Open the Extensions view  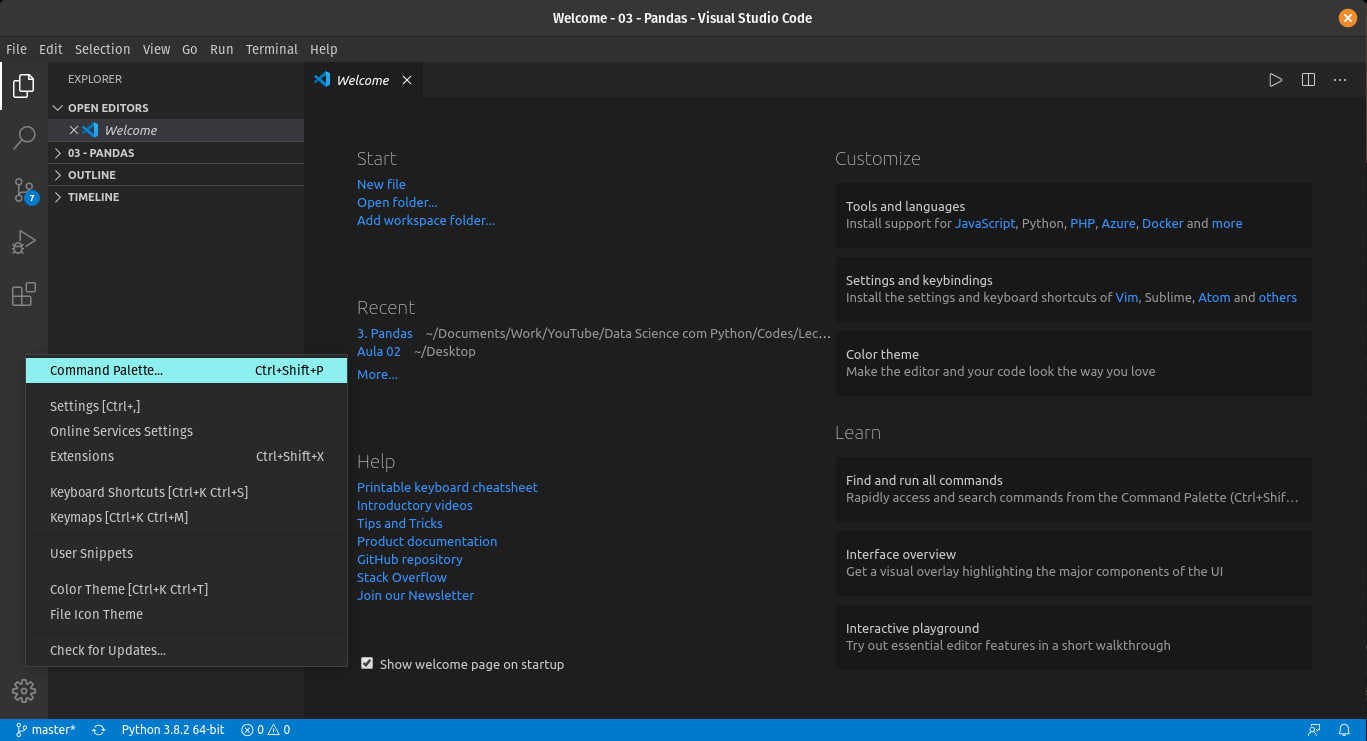(x=22, y=293)
